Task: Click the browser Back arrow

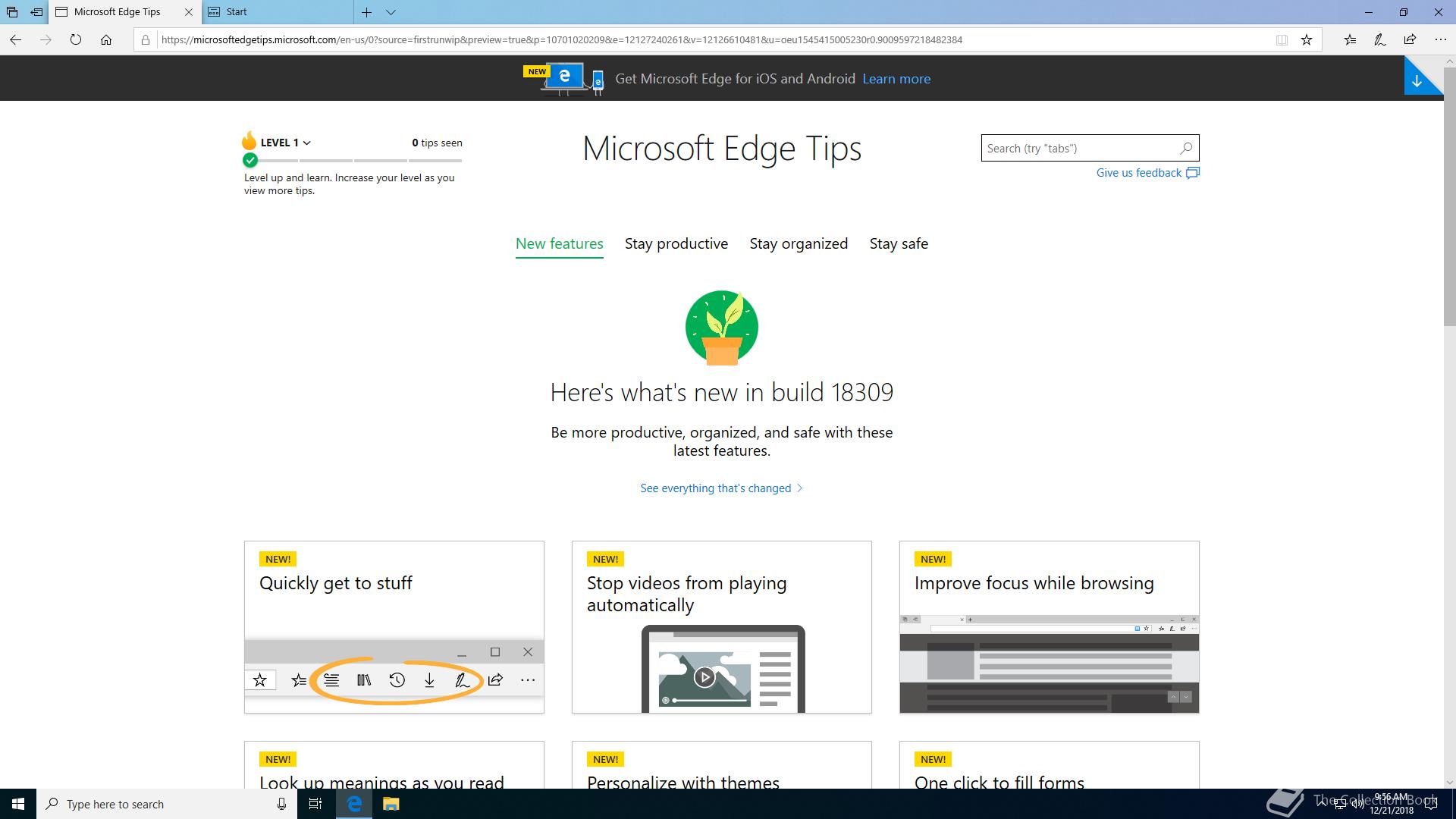Action: coord(15,40)
